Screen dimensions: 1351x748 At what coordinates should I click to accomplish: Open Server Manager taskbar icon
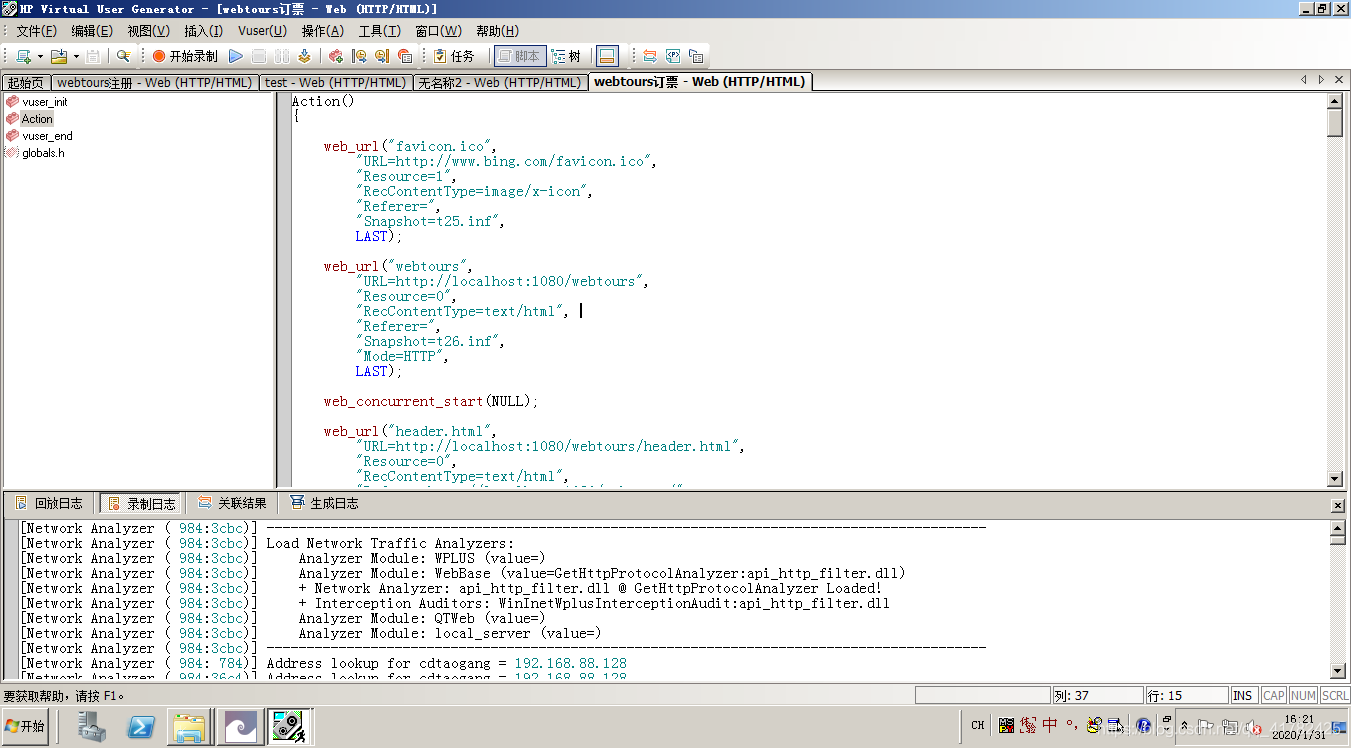(92, 726)
